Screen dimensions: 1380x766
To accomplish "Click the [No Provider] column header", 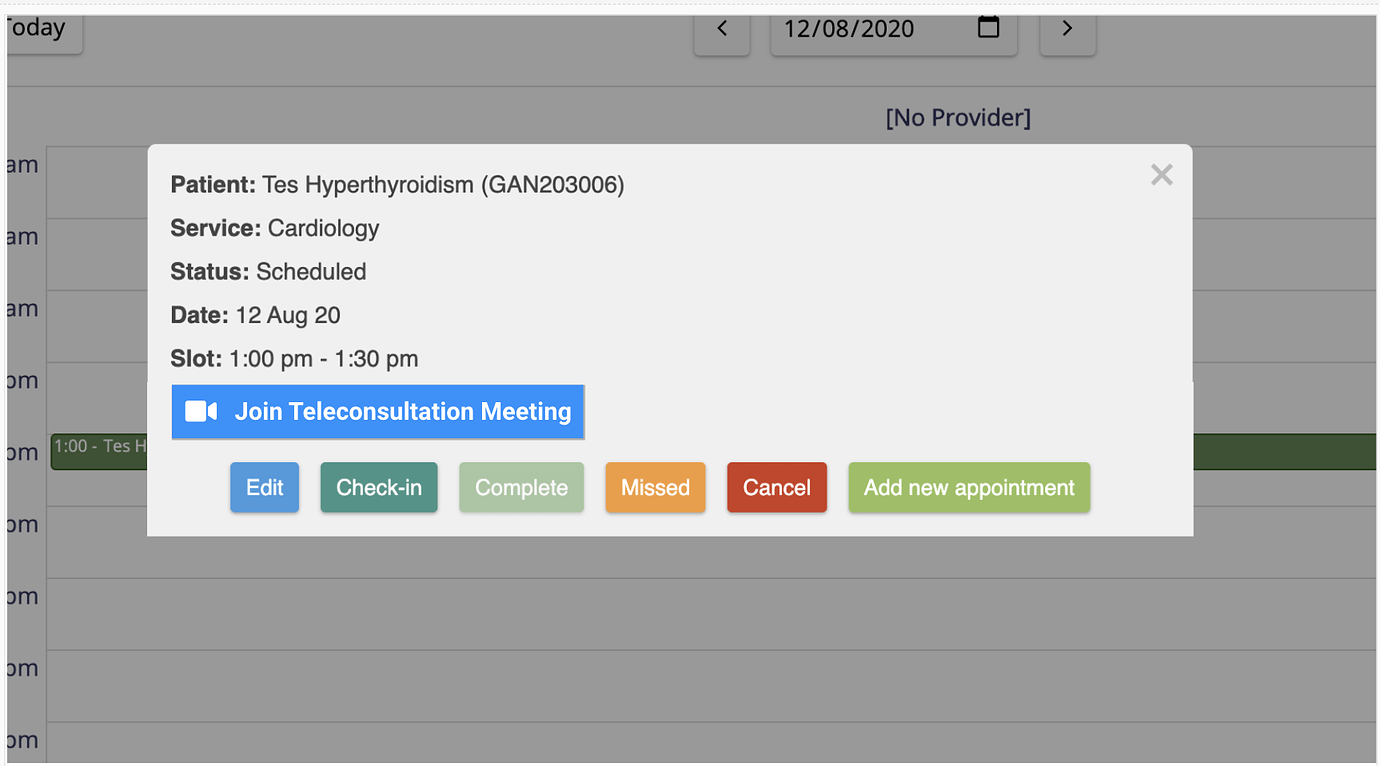I will click(957, 117).
